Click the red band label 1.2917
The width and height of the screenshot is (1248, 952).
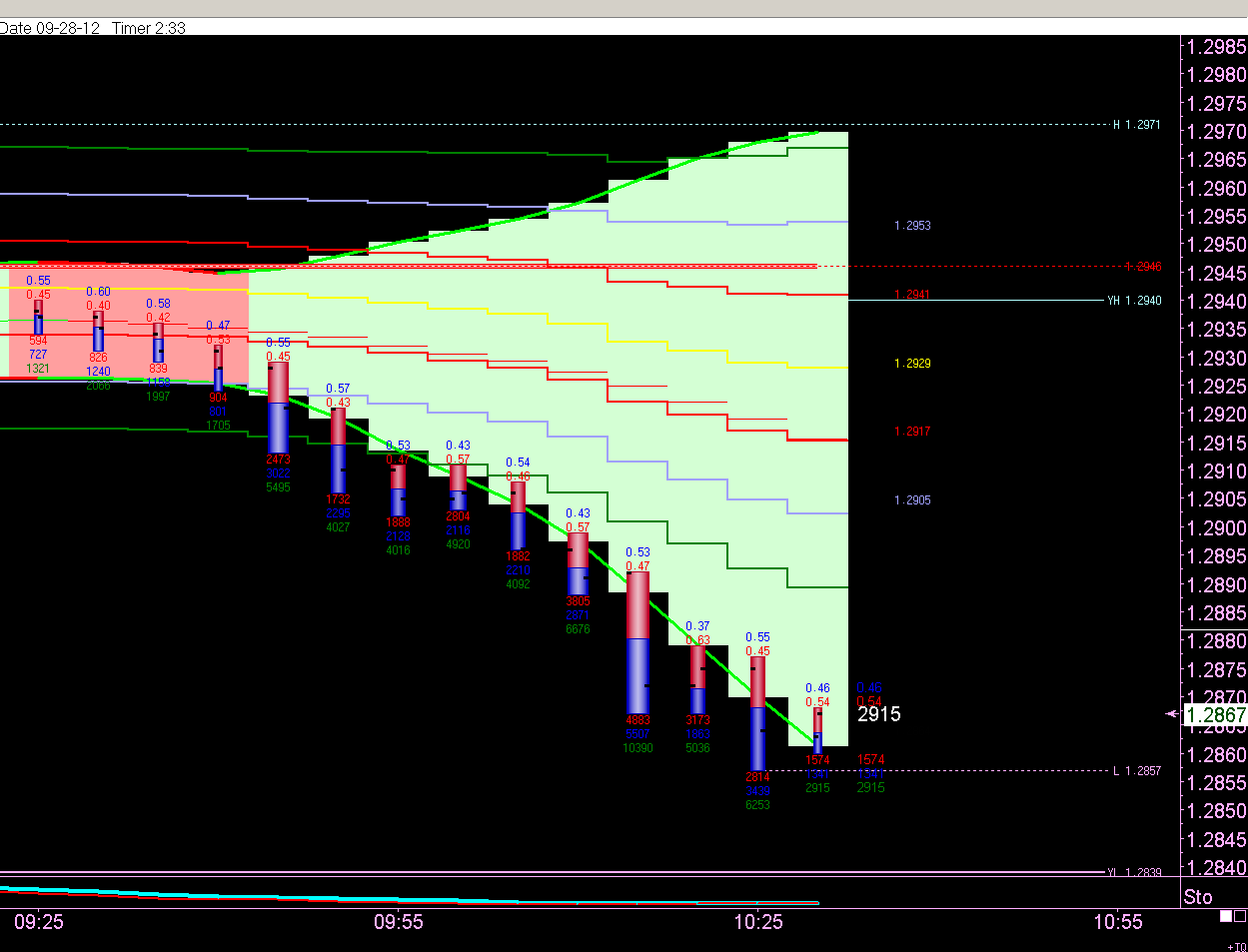coord(912,432)
